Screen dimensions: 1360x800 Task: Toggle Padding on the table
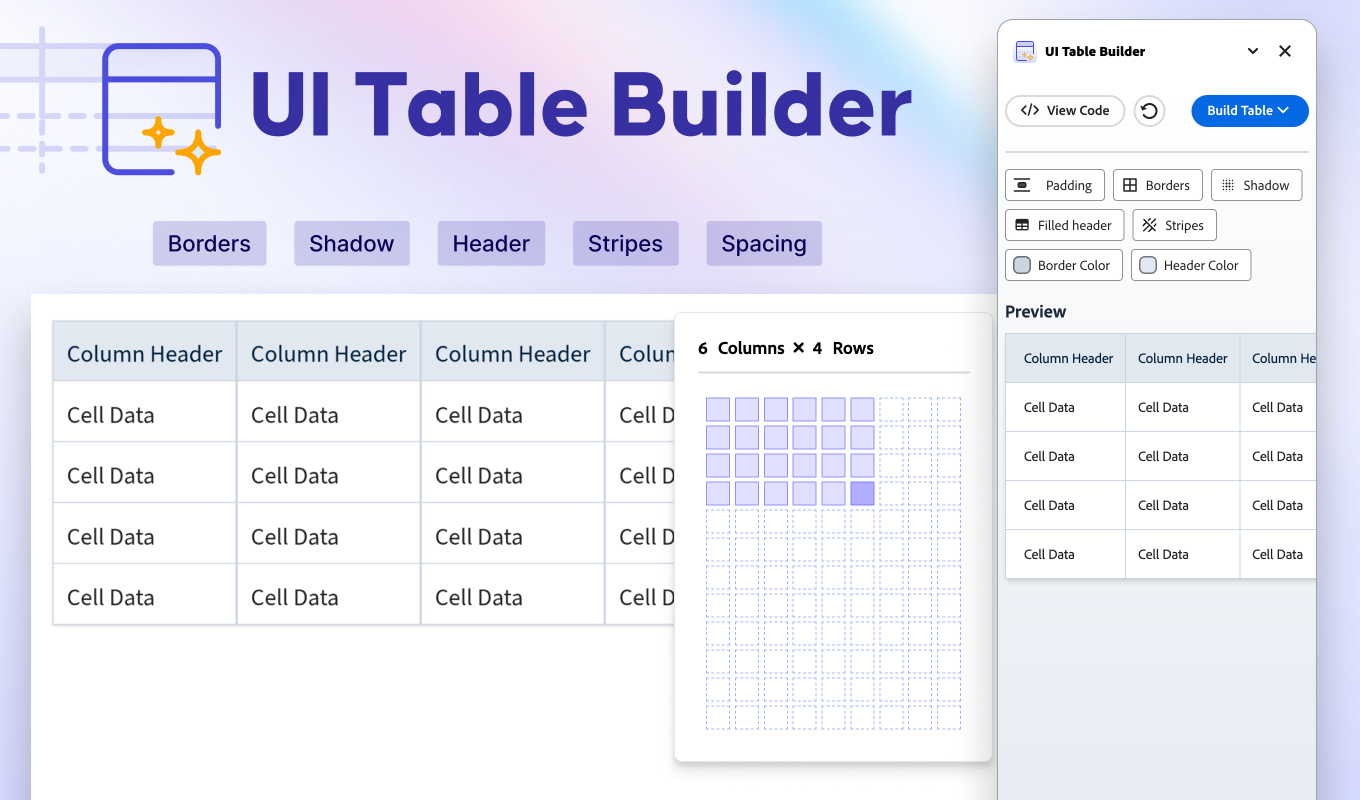point(1054,185)
